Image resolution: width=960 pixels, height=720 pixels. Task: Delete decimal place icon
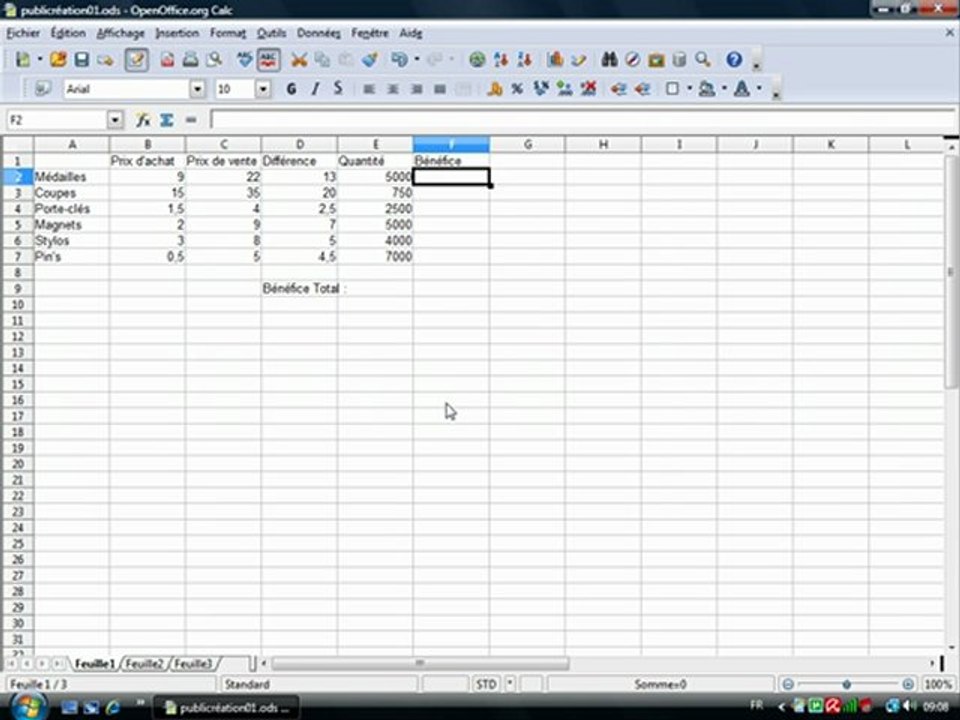[588, 89]
